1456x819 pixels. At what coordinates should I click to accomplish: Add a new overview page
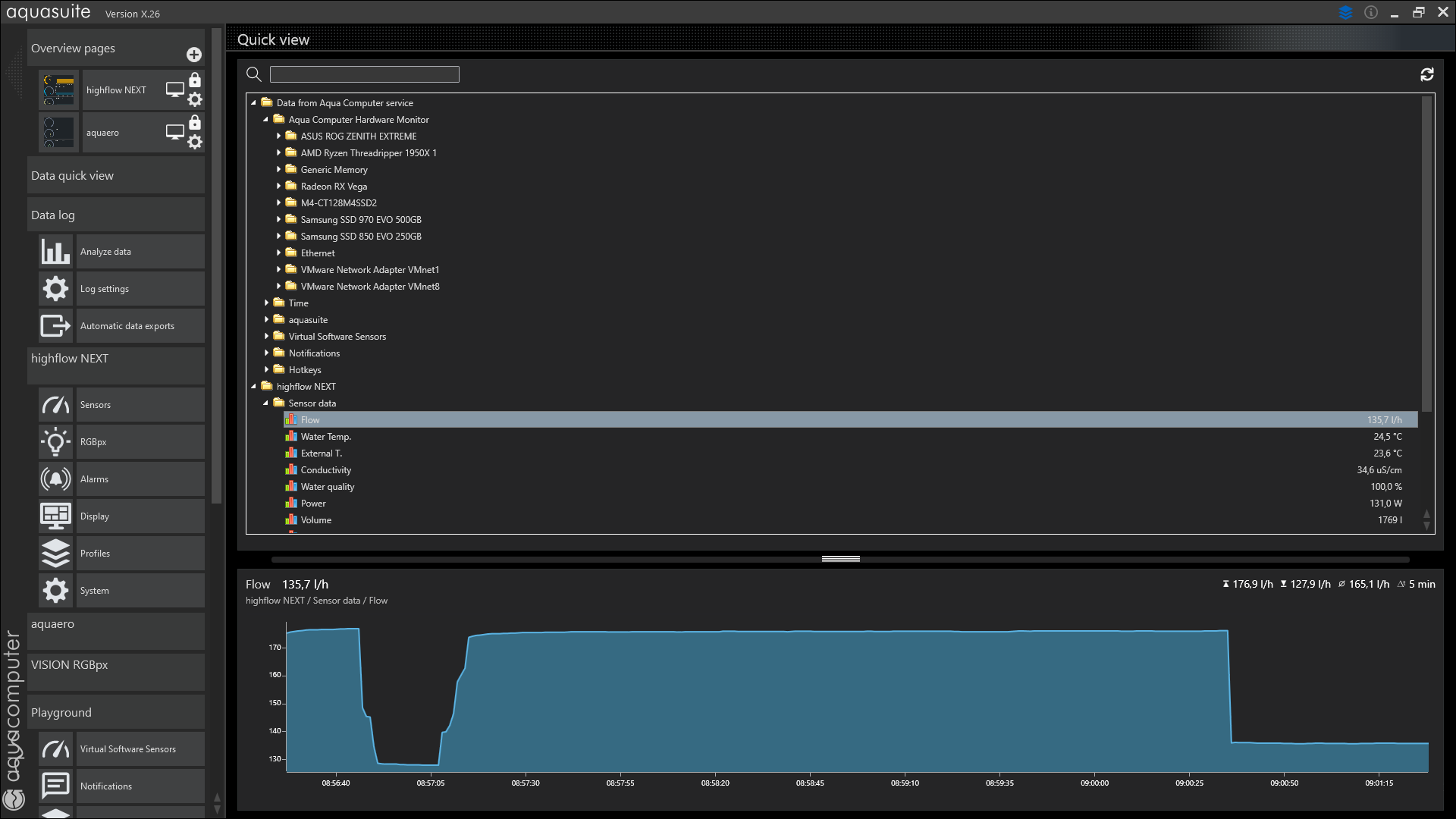[194, 55]
